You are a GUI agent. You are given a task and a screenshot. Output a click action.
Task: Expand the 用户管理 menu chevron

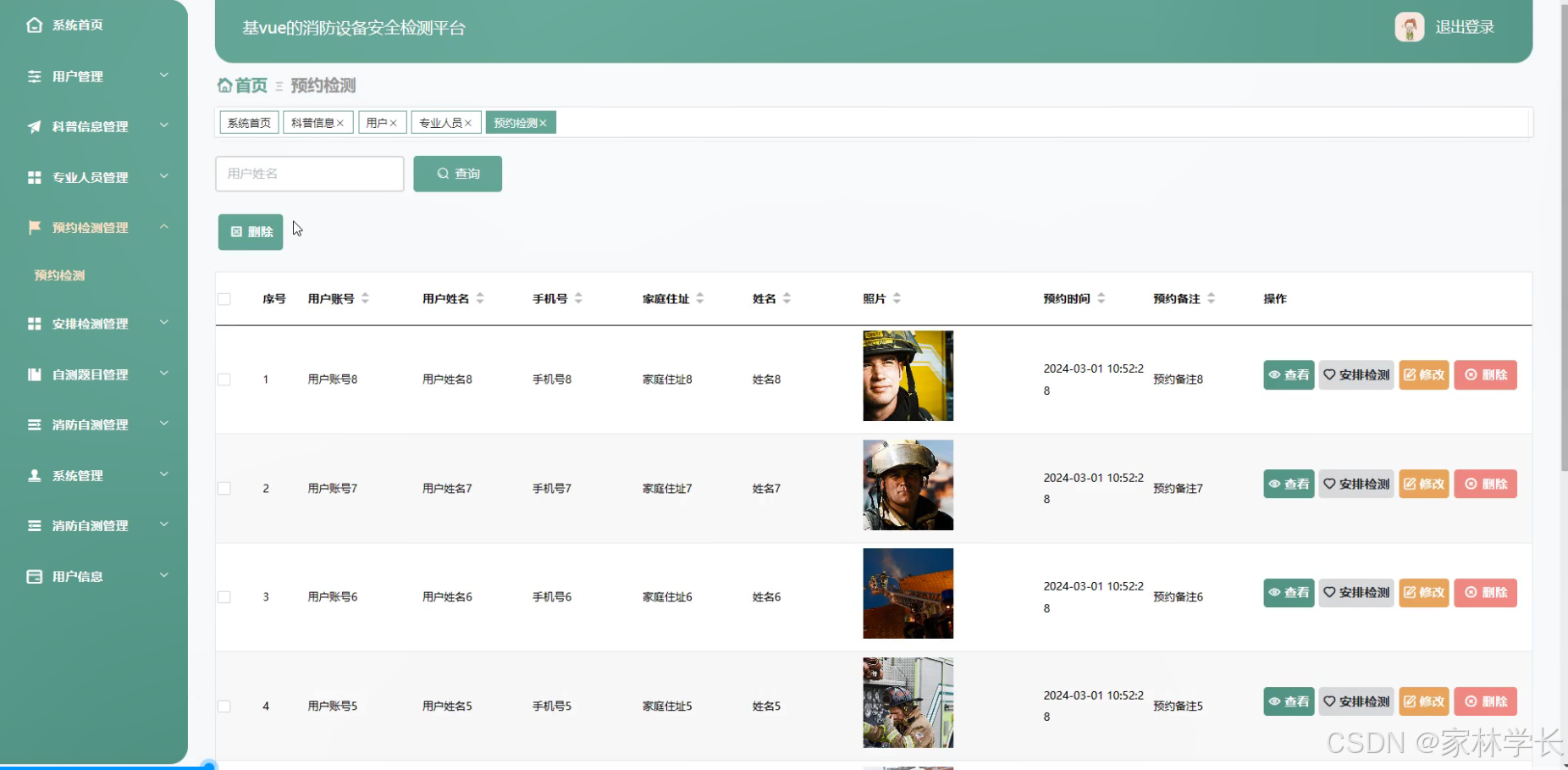point(164,75)
